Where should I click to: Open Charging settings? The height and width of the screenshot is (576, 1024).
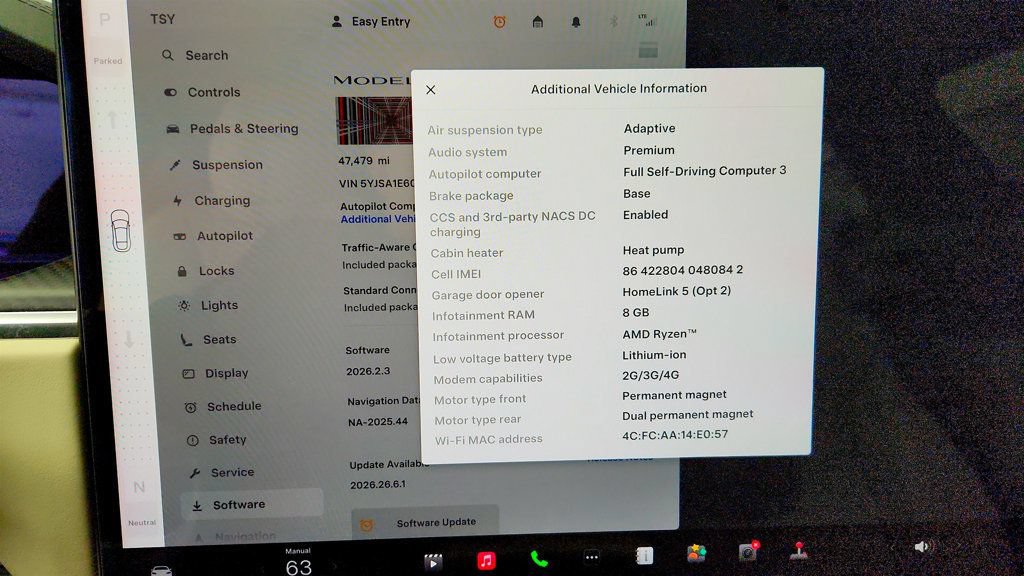click(x=212, y=200)
